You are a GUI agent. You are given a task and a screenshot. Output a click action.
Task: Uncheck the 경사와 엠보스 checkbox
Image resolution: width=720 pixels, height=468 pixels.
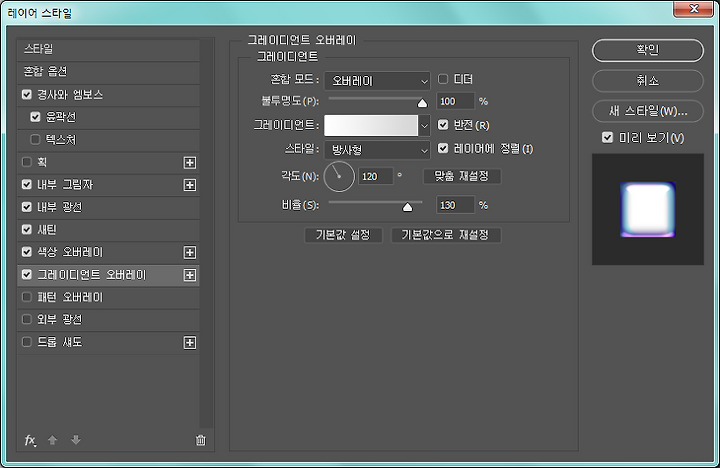[27, 95]
